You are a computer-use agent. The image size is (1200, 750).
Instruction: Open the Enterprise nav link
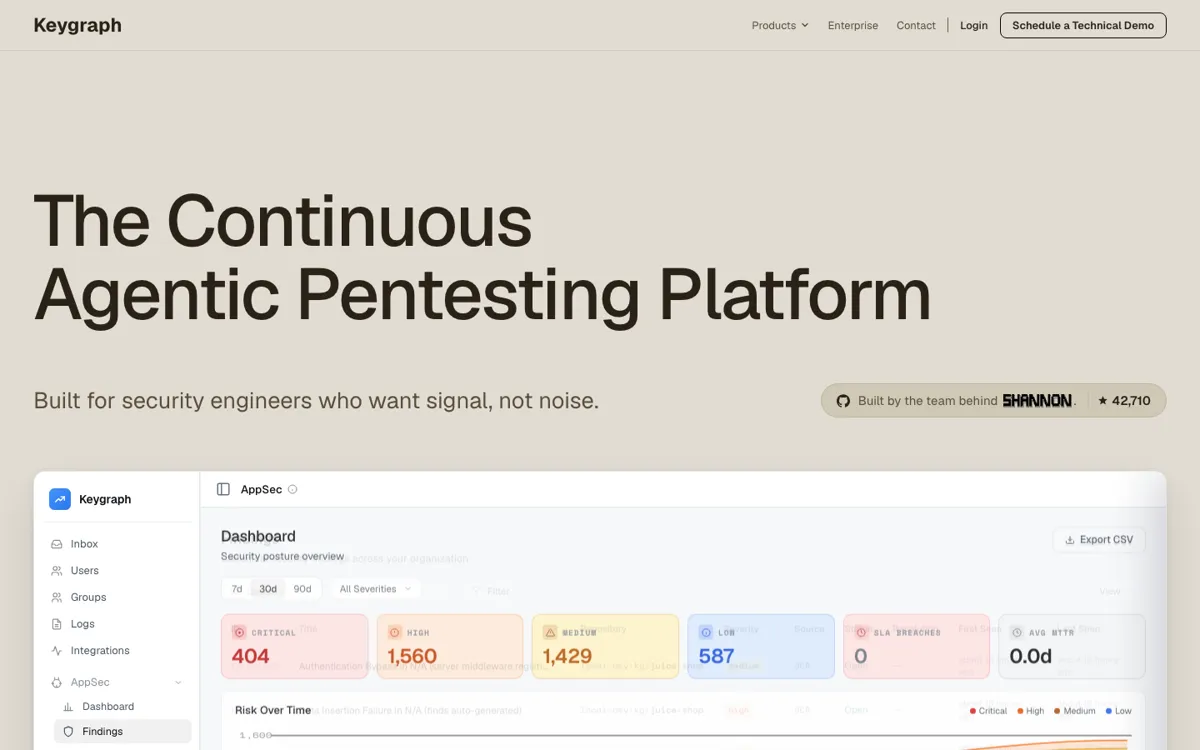853,25
